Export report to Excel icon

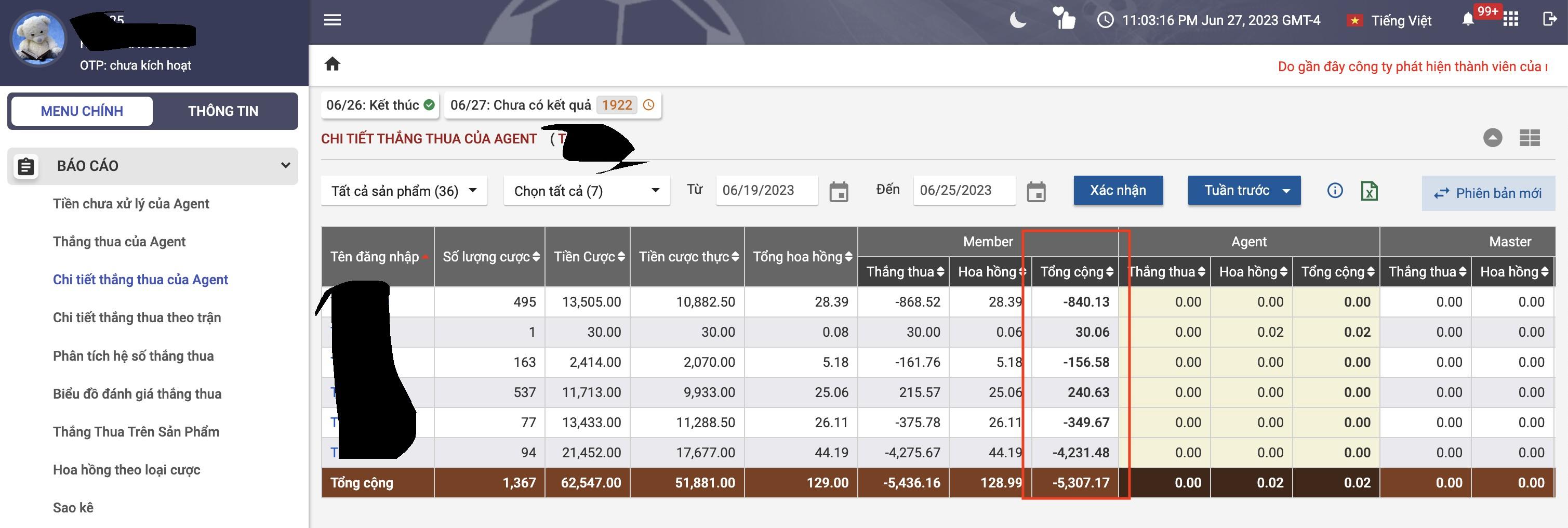coord(1369,191)
